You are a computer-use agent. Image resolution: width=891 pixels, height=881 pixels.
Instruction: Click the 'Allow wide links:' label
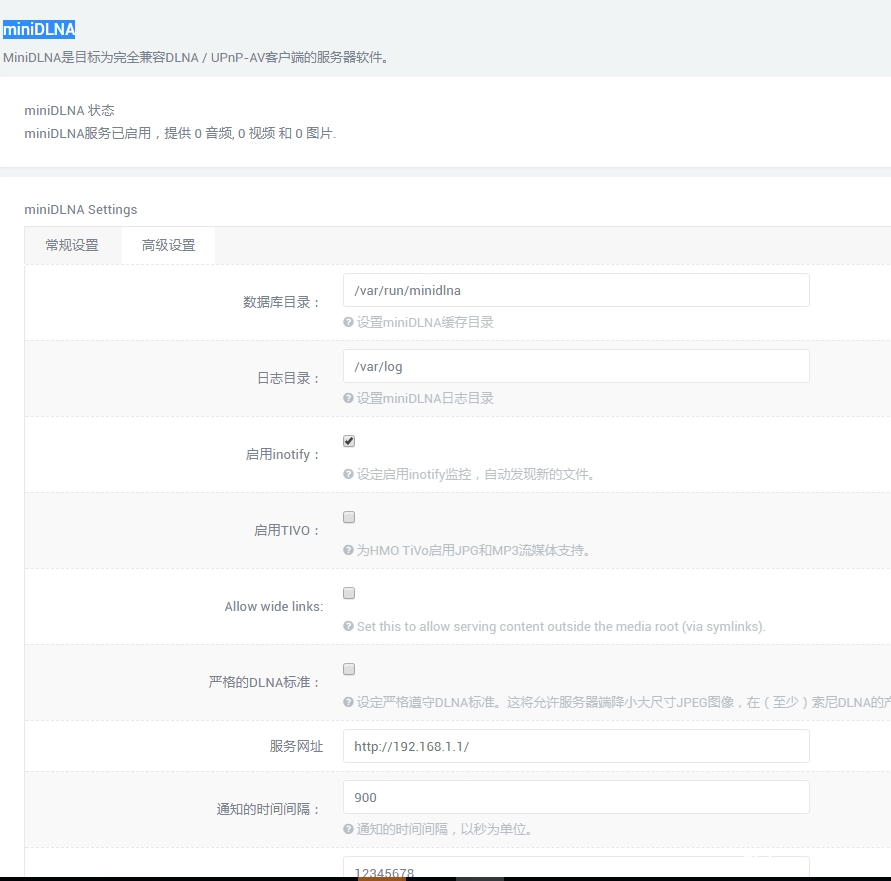(274, 606)
